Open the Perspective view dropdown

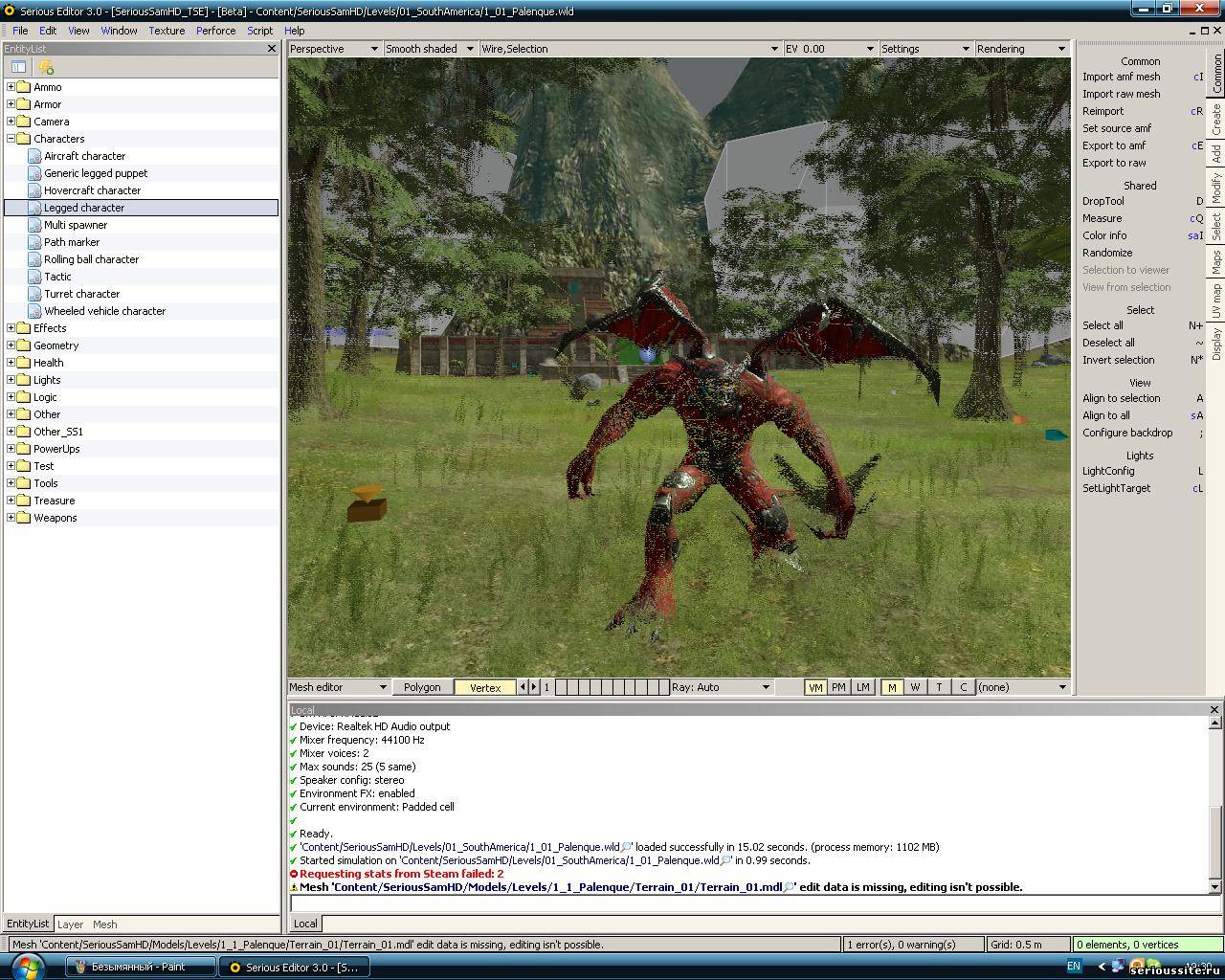click(334, 49)
